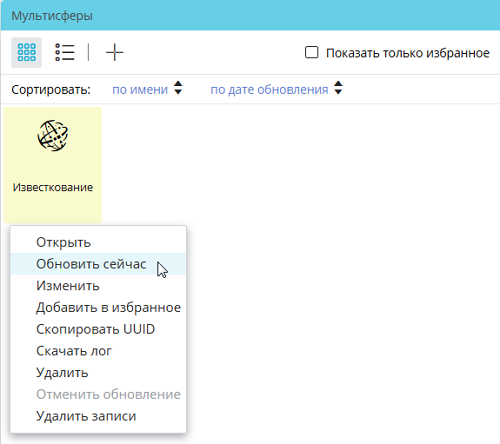
Task: Click the plus icon to add multisphere
Action: click(115, 53)
